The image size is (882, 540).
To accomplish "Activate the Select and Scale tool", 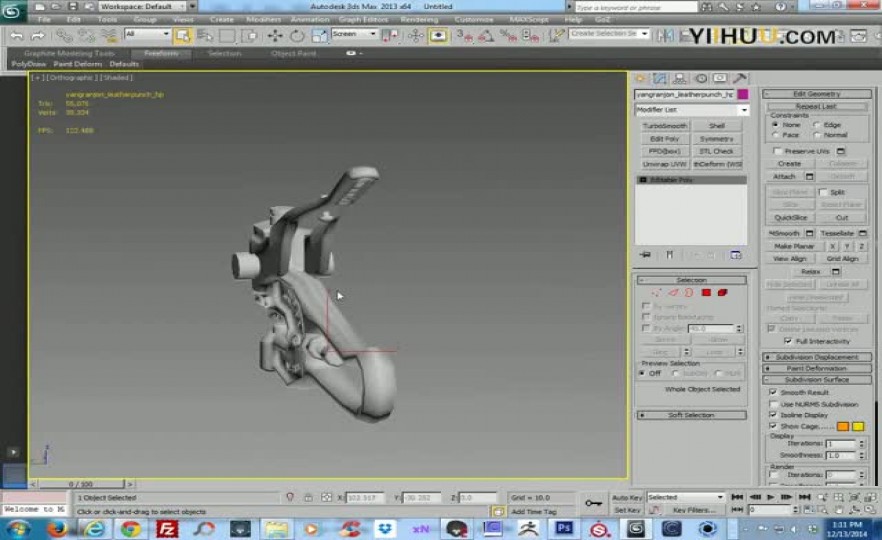I will (x=319, y=36).
